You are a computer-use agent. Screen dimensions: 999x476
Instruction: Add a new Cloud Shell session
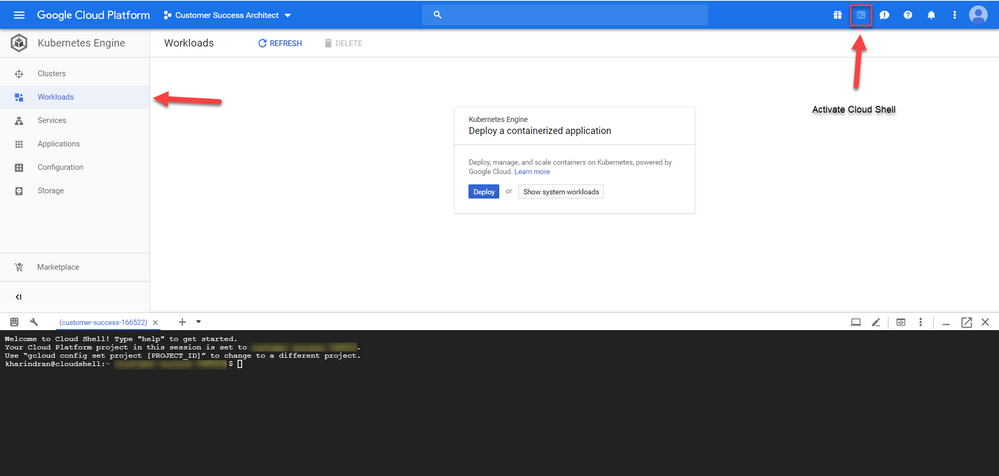pyautogui.click(x=182, y=322)
